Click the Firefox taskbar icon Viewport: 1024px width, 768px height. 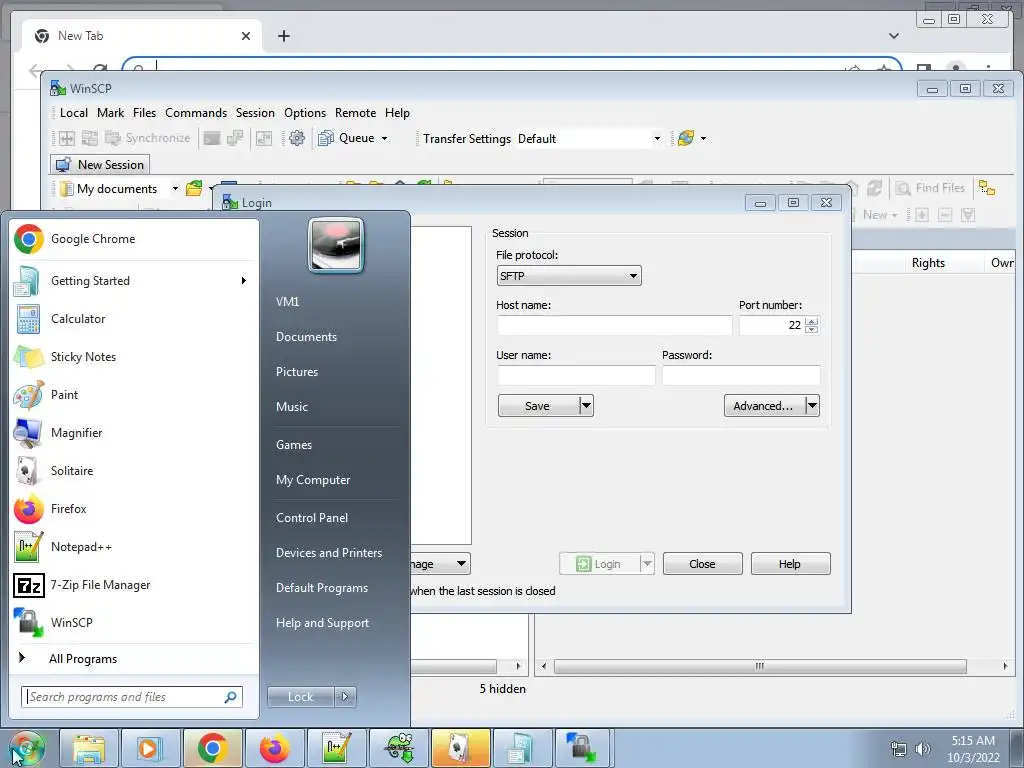point(274,748)
